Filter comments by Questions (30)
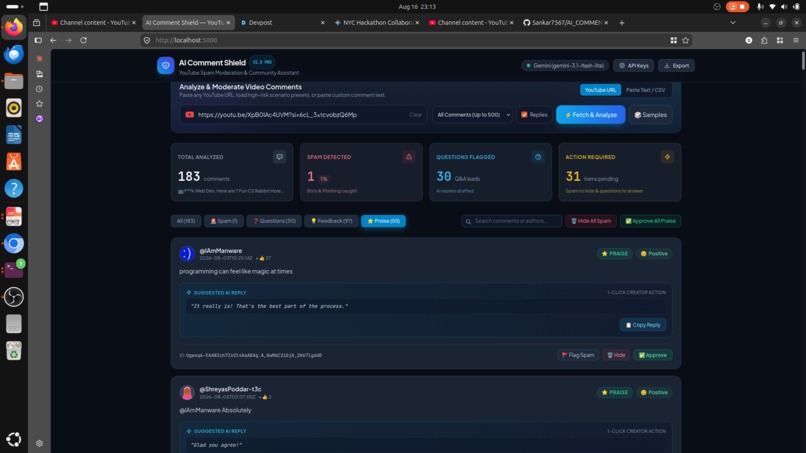The height and width of the screenshot is (453, 806). (x=274, y=221)
